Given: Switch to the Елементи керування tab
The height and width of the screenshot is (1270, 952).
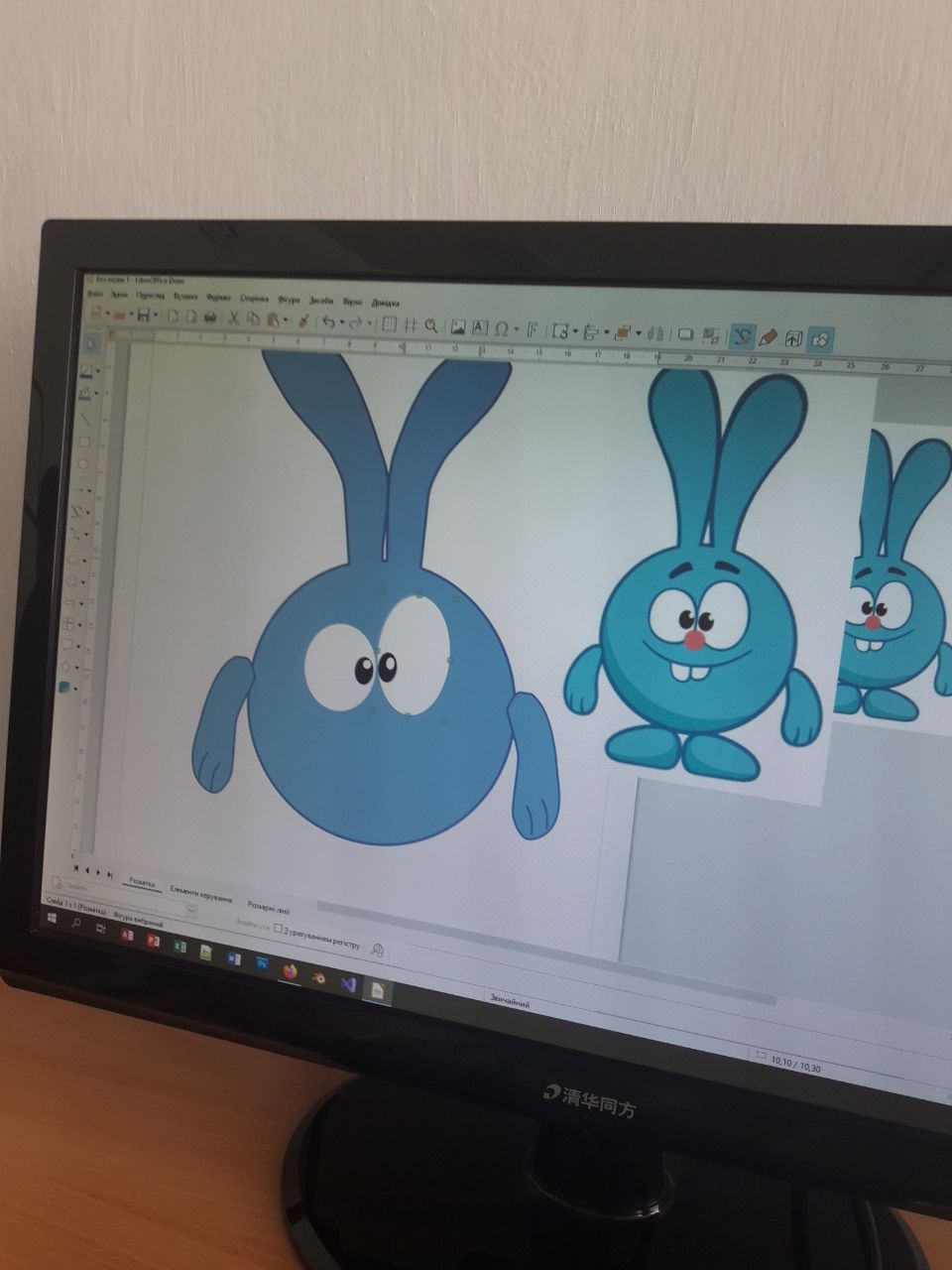Looking at the screenshot, I should pos(200,893).
